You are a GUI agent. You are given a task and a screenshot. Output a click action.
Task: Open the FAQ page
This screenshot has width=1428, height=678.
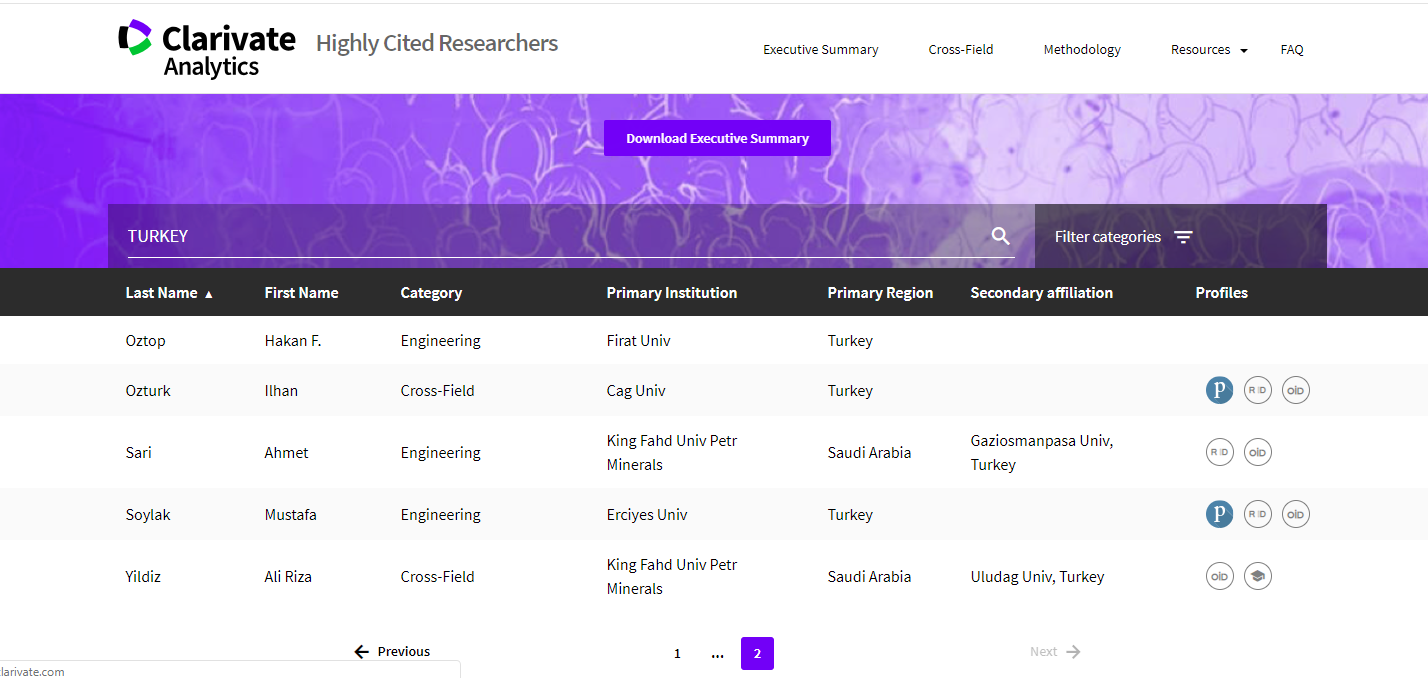pos(1292,49)
